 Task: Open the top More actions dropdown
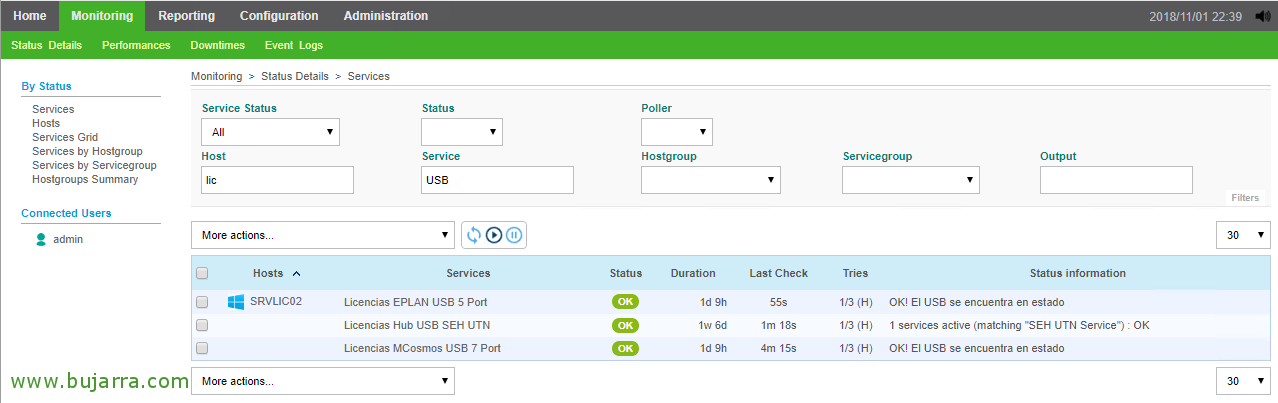pyautogui.click(x=322, y=235)
